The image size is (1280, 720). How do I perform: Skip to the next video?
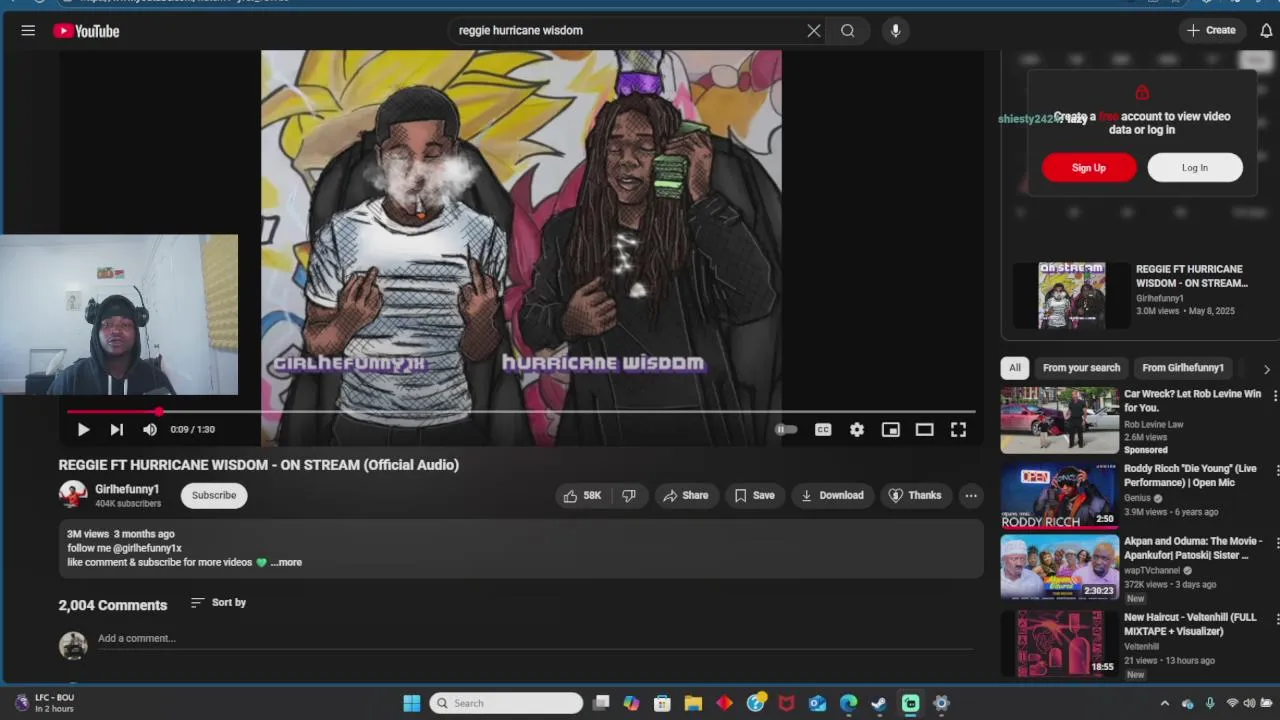[x=116, y=430]
